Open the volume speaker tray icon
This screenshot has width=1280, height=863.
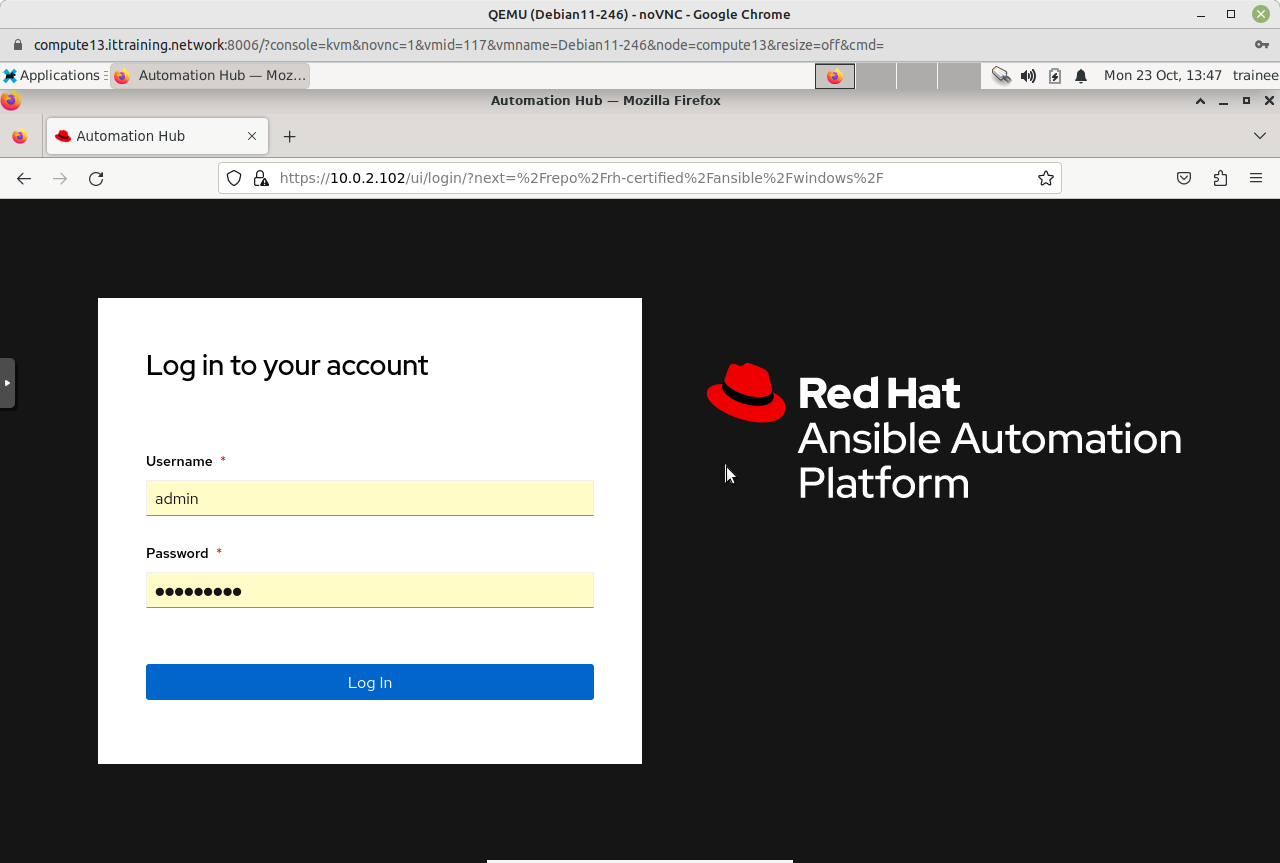click(1028, 75)
